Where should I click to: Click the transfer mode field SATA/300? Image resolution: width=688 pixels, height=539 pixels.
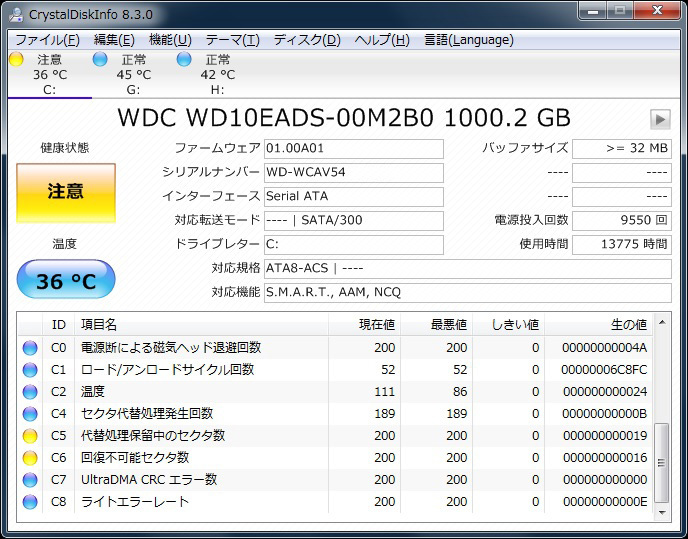click(354, 220)
